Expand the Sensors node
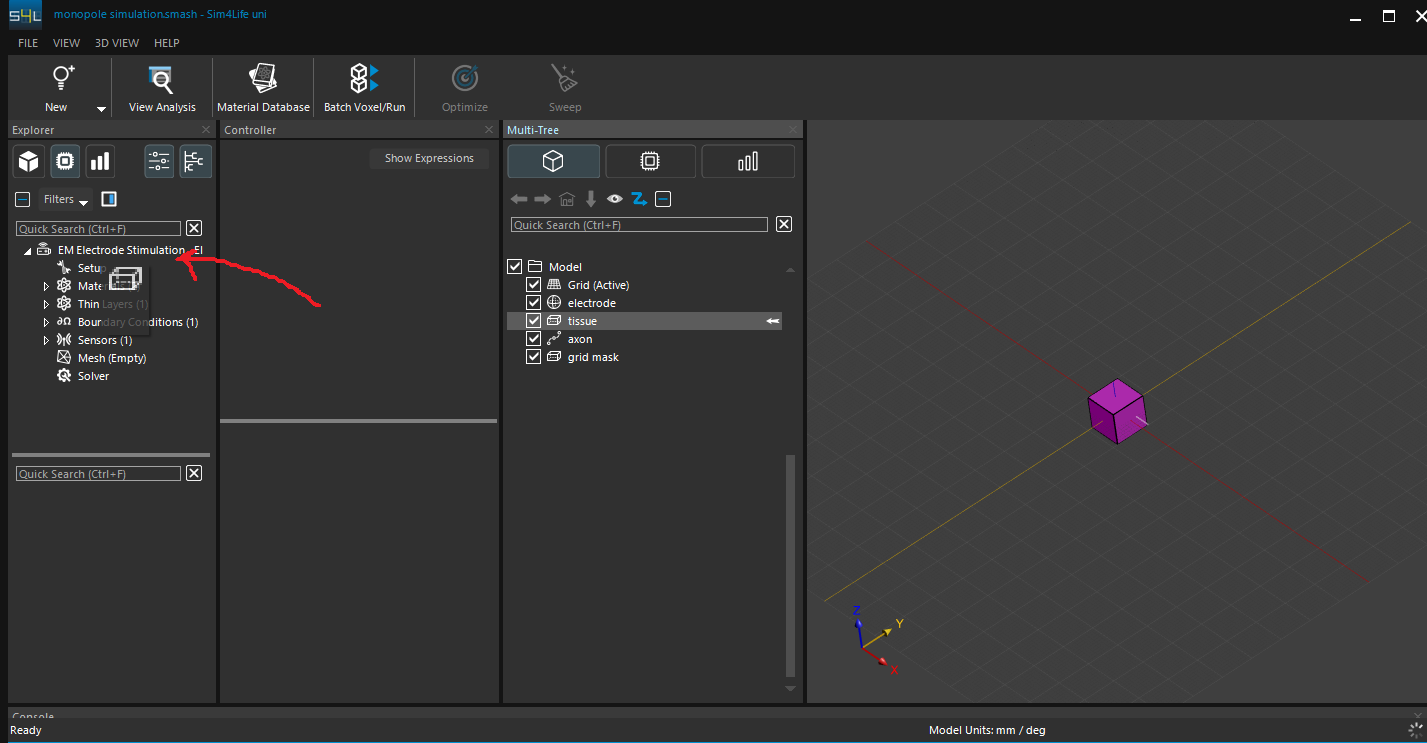The image size is (1427, 743). tap(46, 340)
